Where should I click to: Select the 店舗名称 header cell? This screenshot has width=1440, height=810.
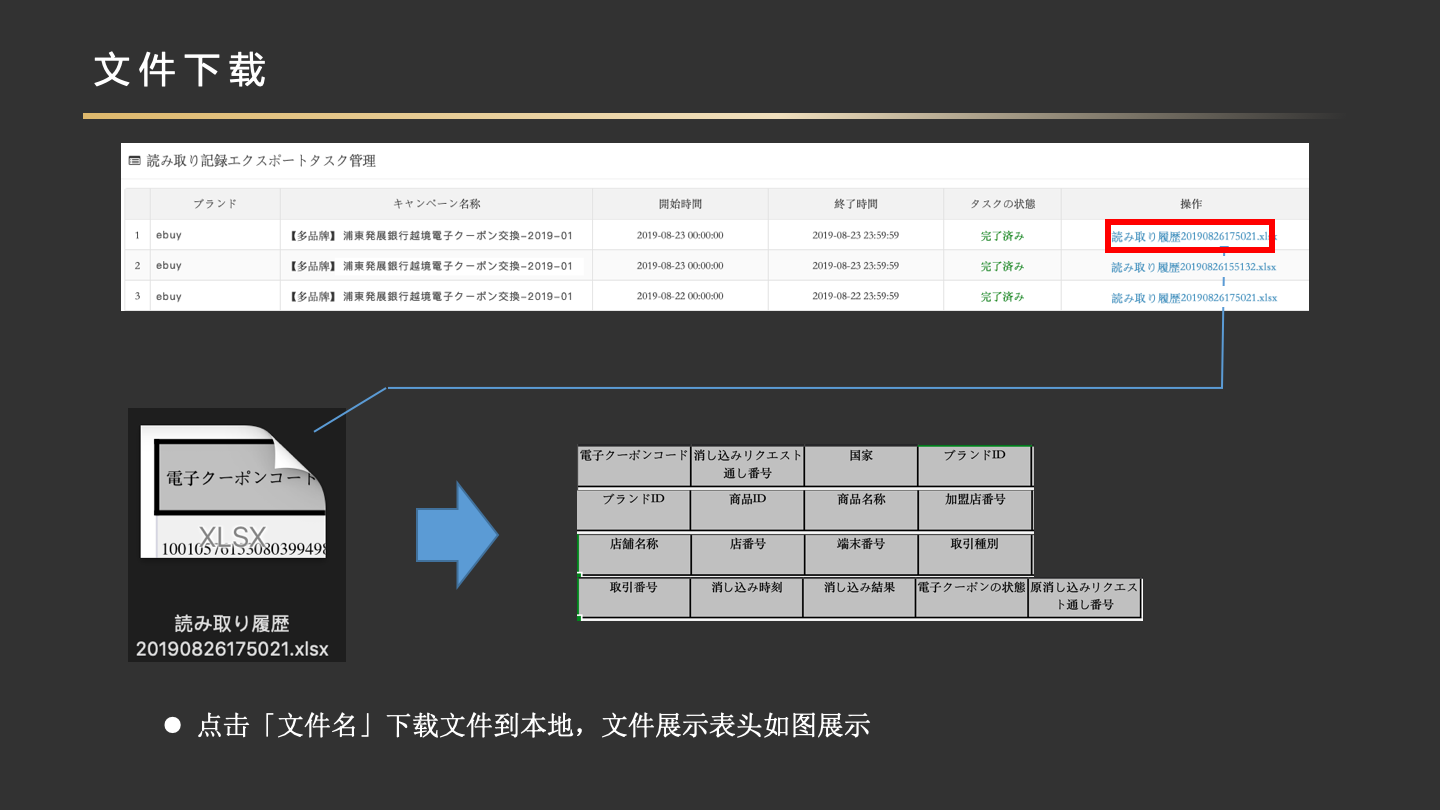634,554
